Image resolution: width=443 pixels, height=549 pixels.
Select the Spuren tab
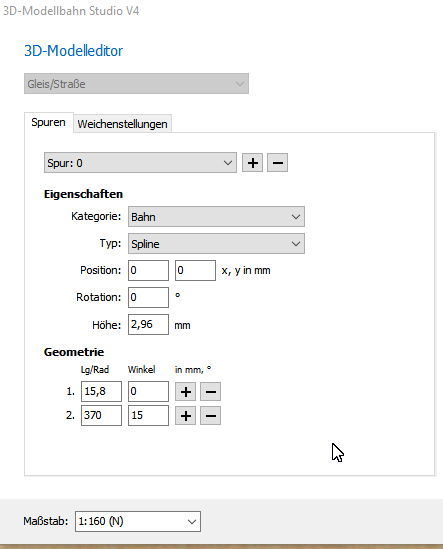click(x=49, y=123)
